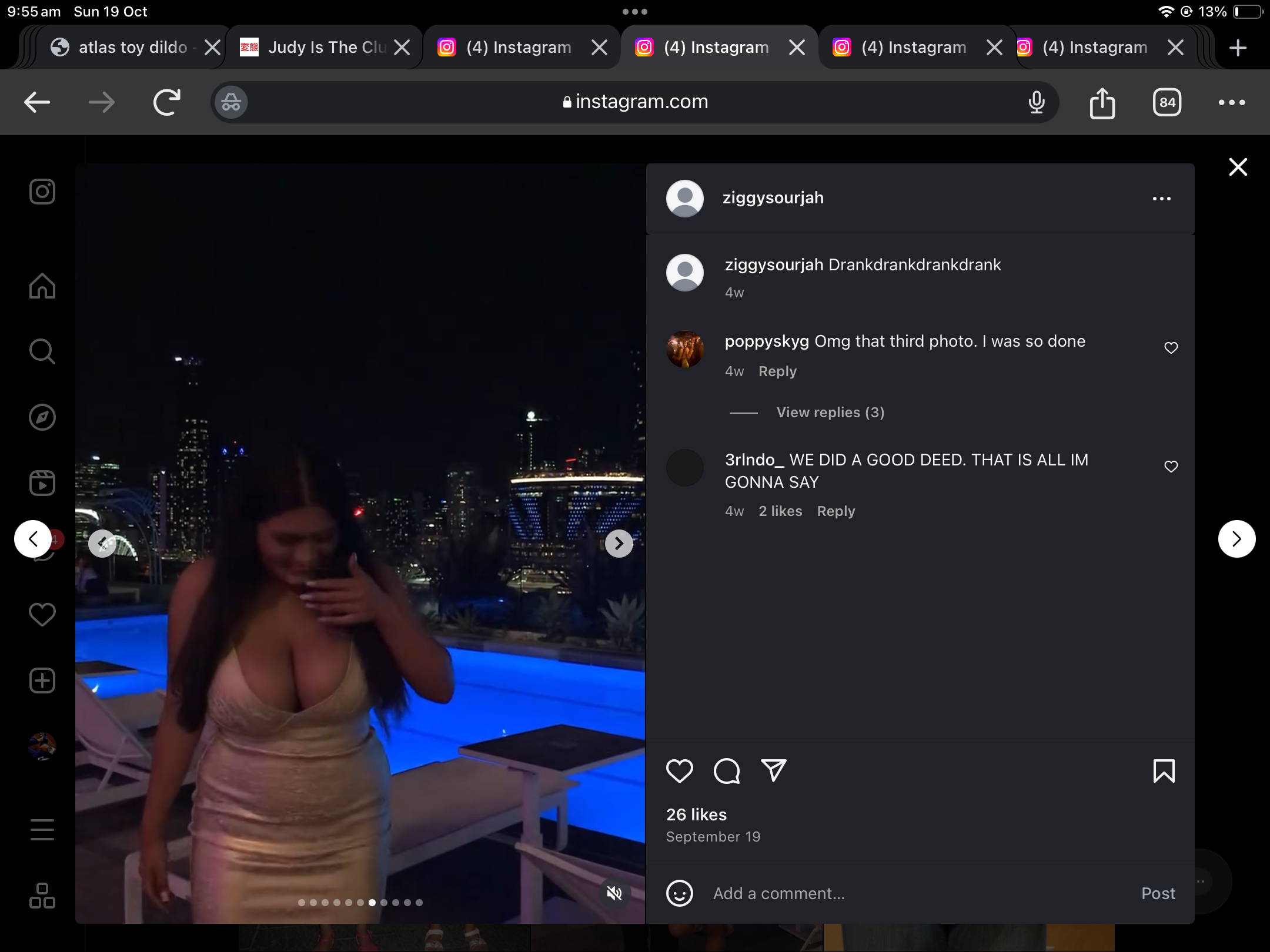Advance carousel with next slide arrow

(x=619, y=543)
